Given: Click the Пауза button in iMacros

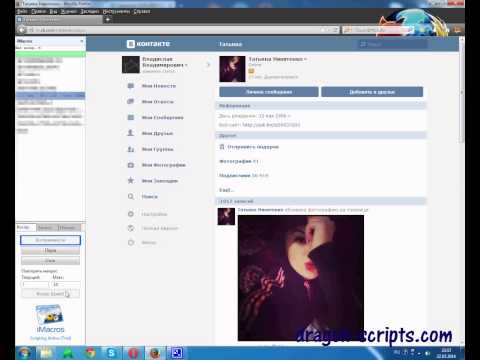Looking at the screenshot, I should 50,250.
